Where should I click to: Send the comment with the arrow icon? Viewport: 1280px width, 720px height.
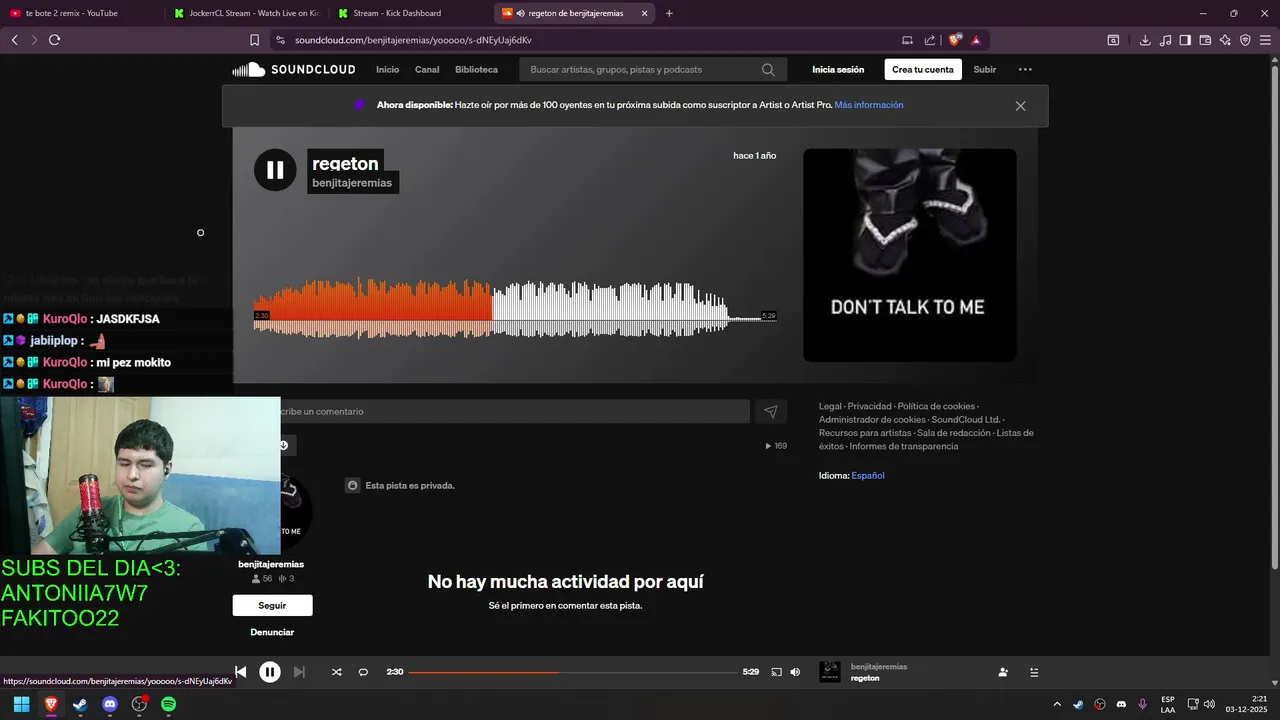point(771,411)
